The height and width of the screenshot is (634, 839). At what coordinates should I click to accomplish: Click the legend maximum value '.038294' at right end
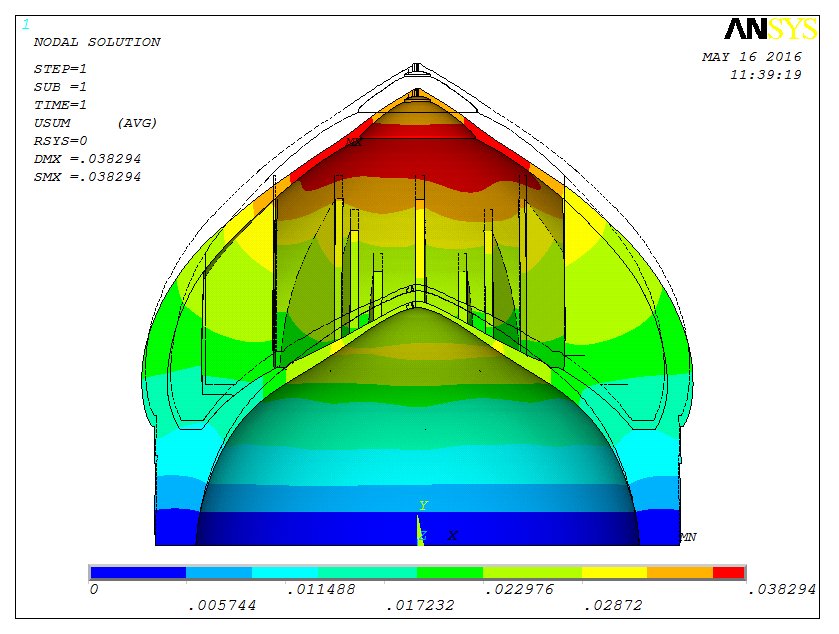tap(782, 590)
